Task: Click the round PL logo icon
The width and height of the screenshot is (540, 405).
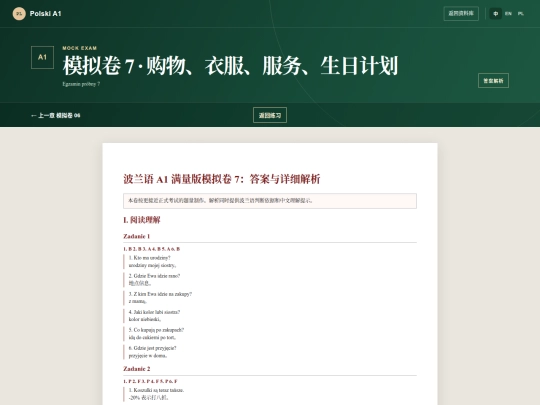Action: [x=19, y=14]
